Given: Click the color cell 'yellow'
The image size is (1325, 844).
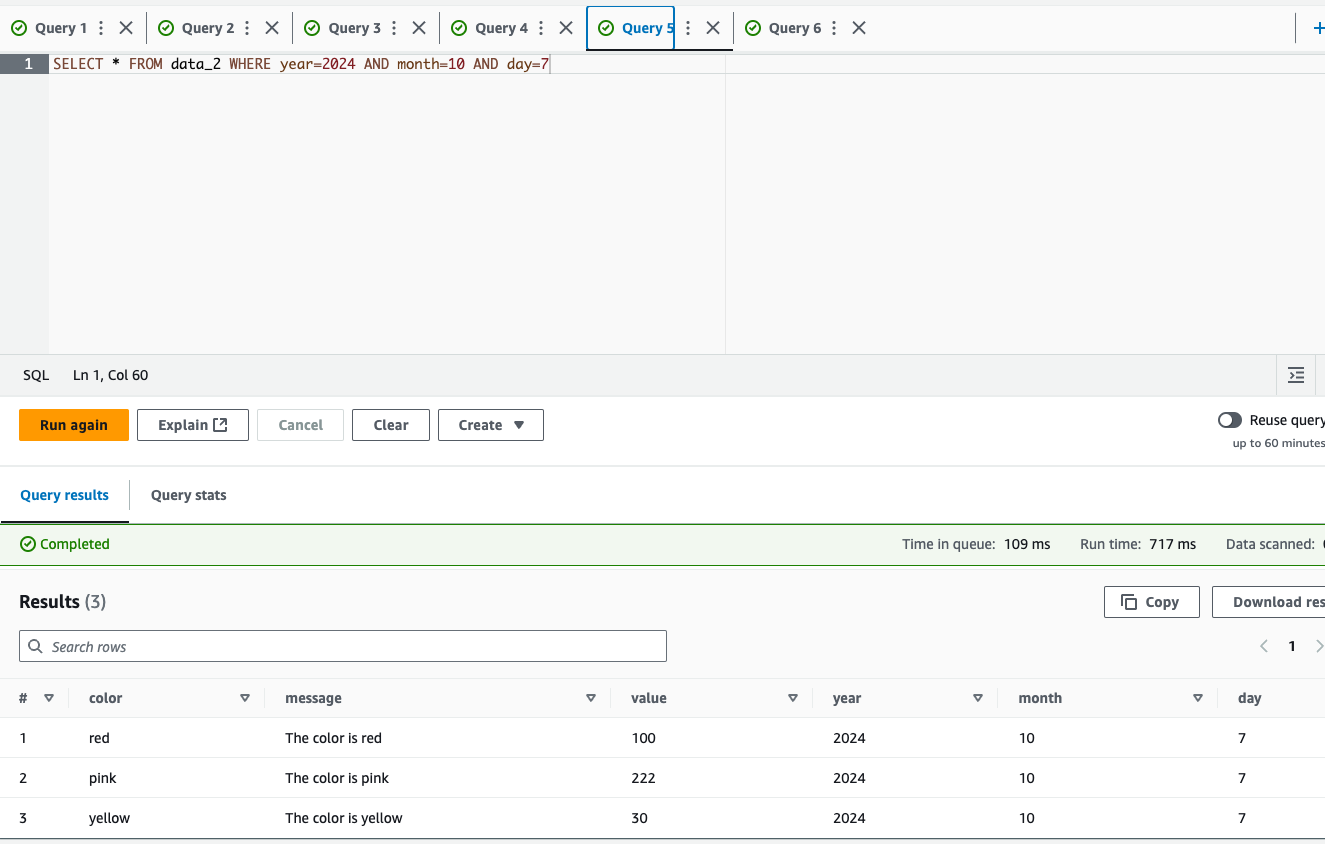Looking at the screenshot, I should (110, 818).
